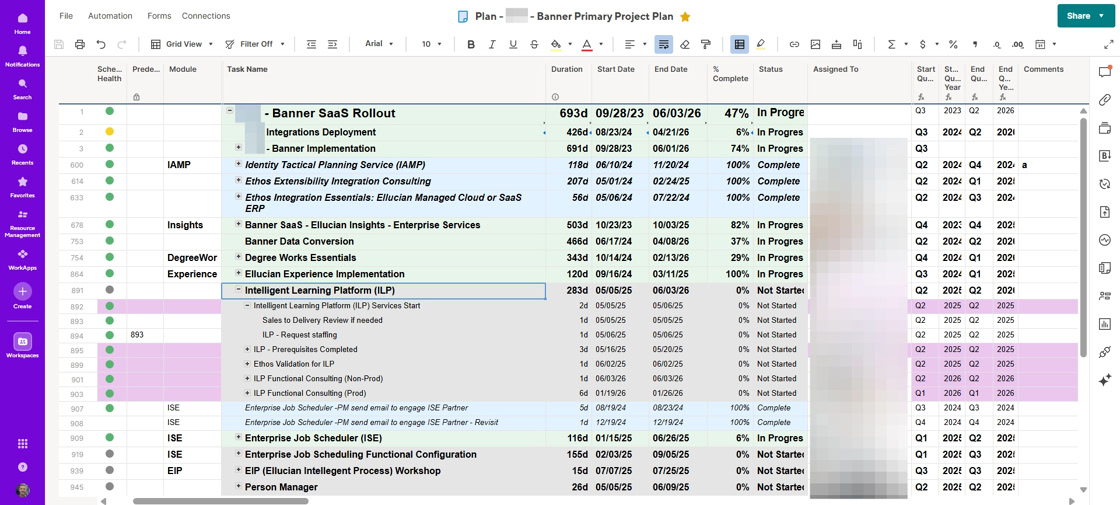Open the Grid View dropdown
This screenshot has width=1120, height=505.
[x=182, y=44]
